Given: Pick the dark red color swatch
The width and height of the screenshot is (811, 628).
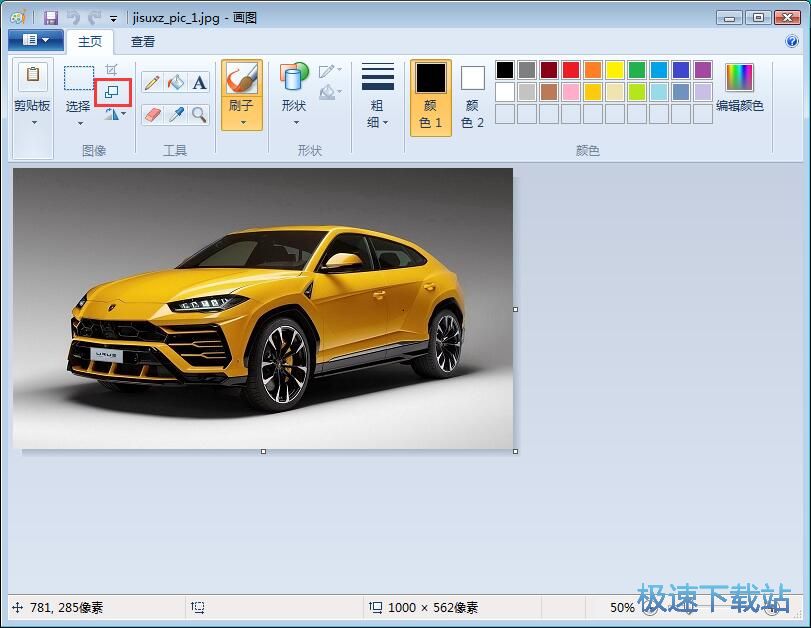Looking at the screenshot, I should (x=549, y=70).
